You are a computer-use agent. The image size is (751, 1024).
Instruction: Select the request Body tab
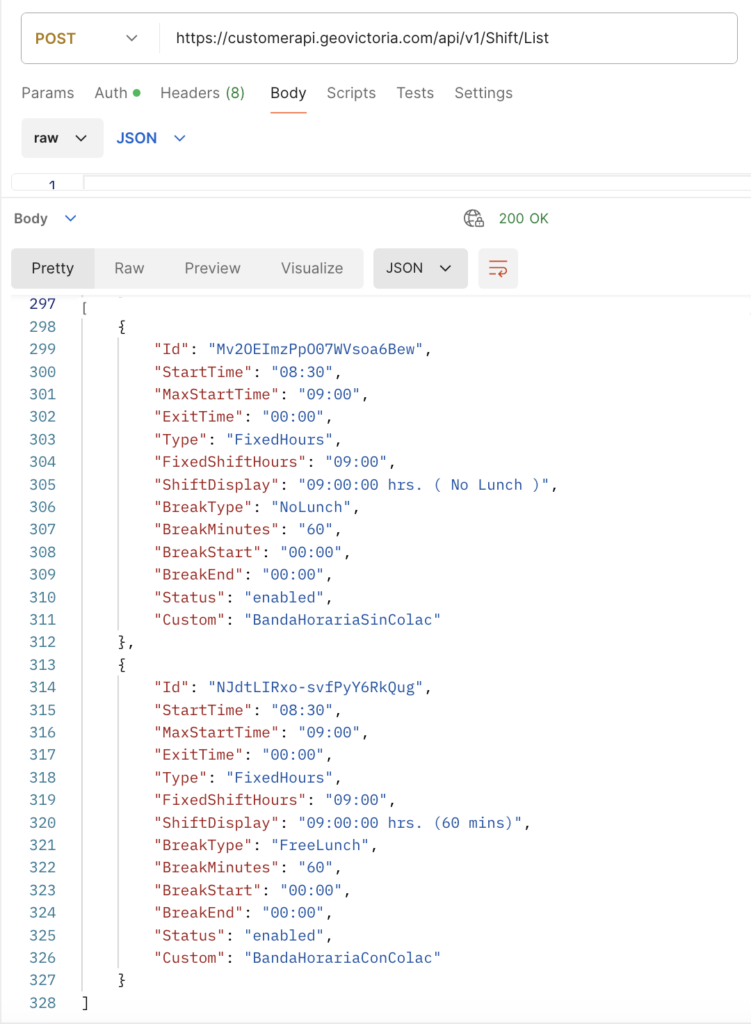point(288,93)
